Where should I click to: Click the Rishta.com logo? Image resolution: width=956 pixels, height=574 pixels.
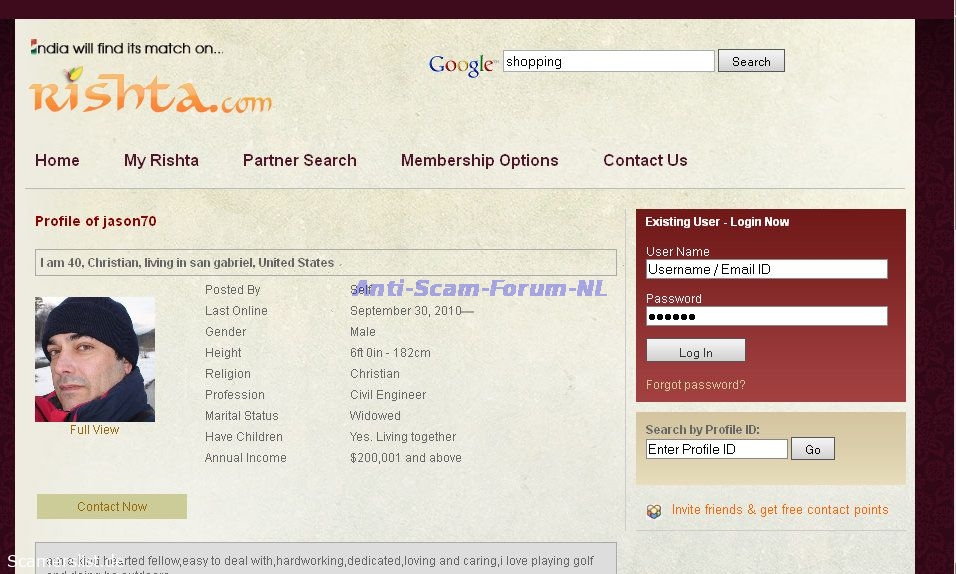coord(150,92)
